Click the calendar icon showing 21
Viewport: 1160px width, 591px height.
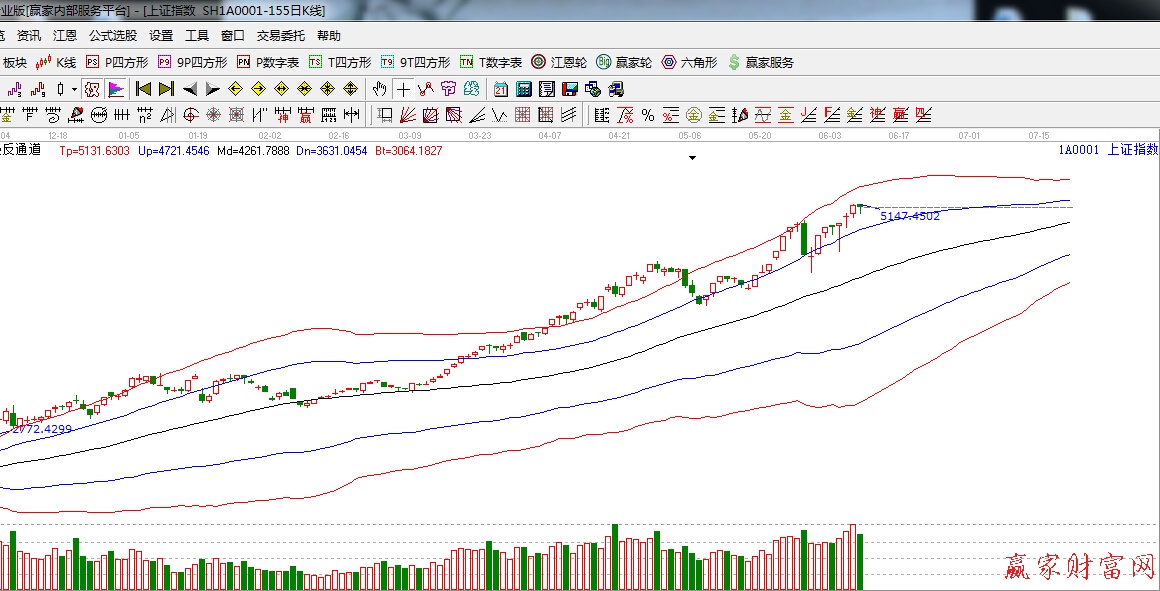500,89
